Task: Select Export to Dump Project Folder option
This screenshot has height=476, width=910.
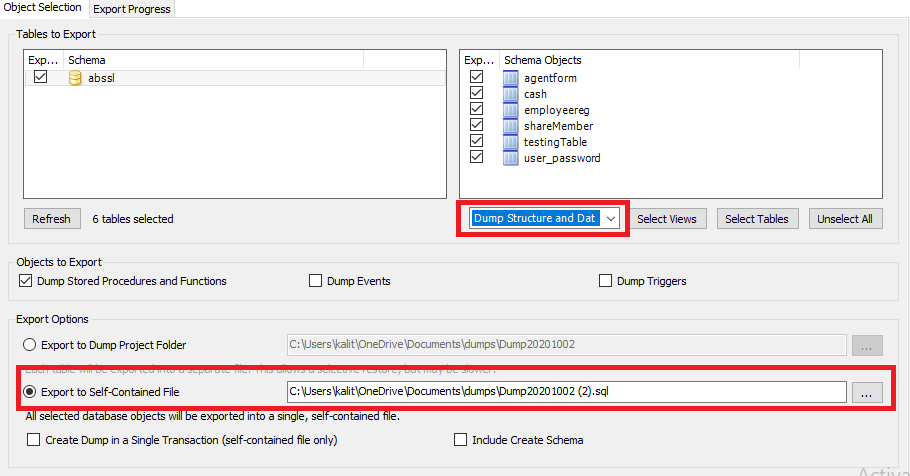Action: [x=29, y=345]
